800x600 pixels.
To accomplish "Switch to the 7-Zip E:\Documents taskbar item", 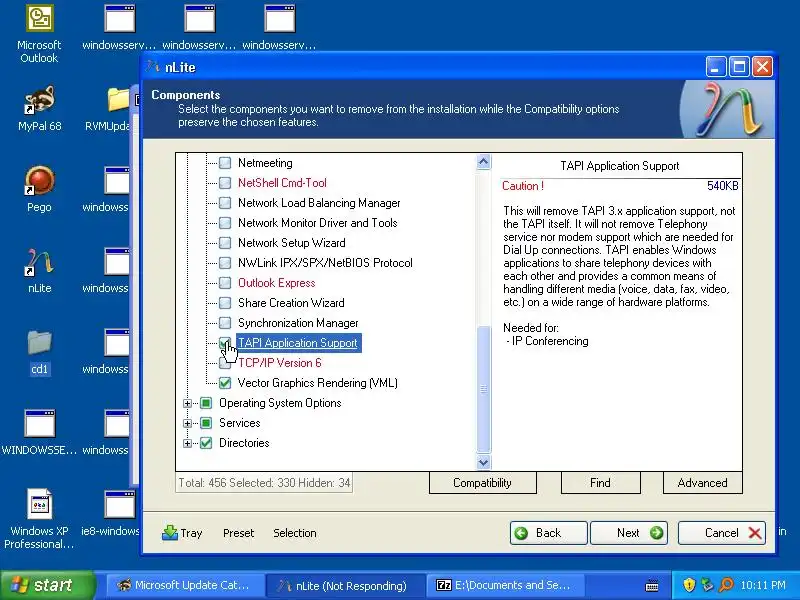I will [x=505, y=585].
